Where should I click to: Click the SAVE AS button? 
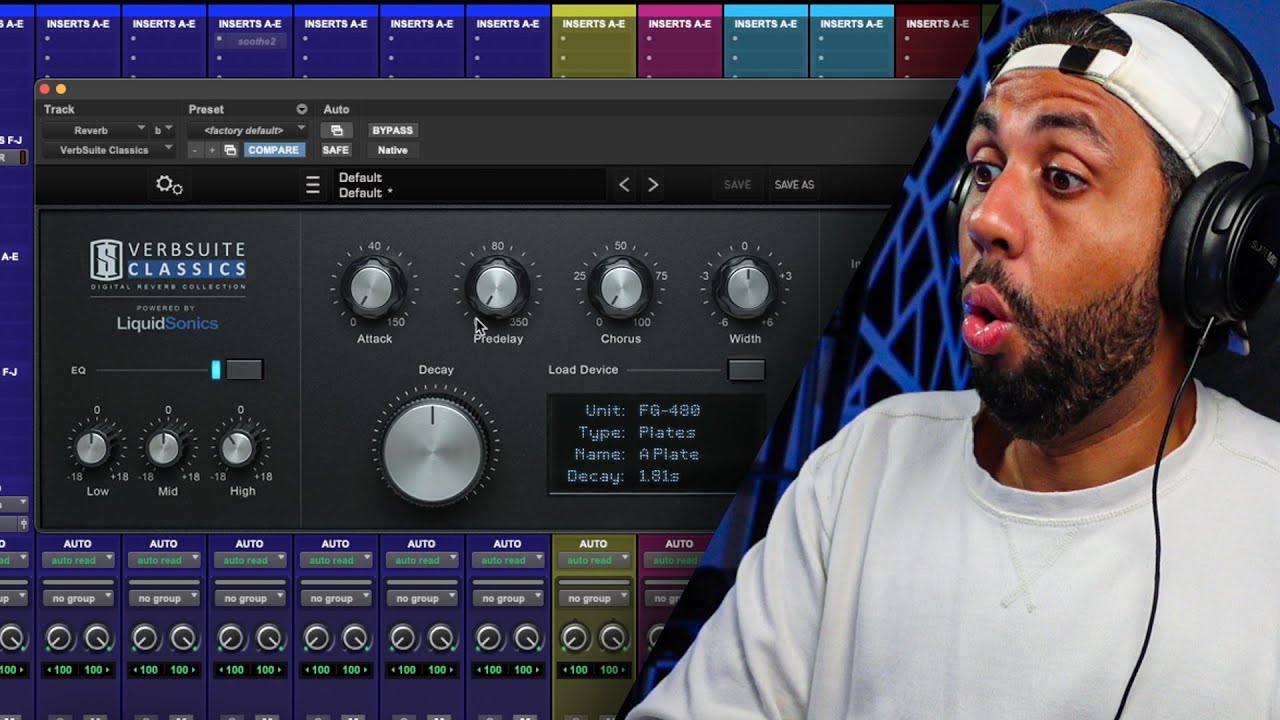coord(794,185)
